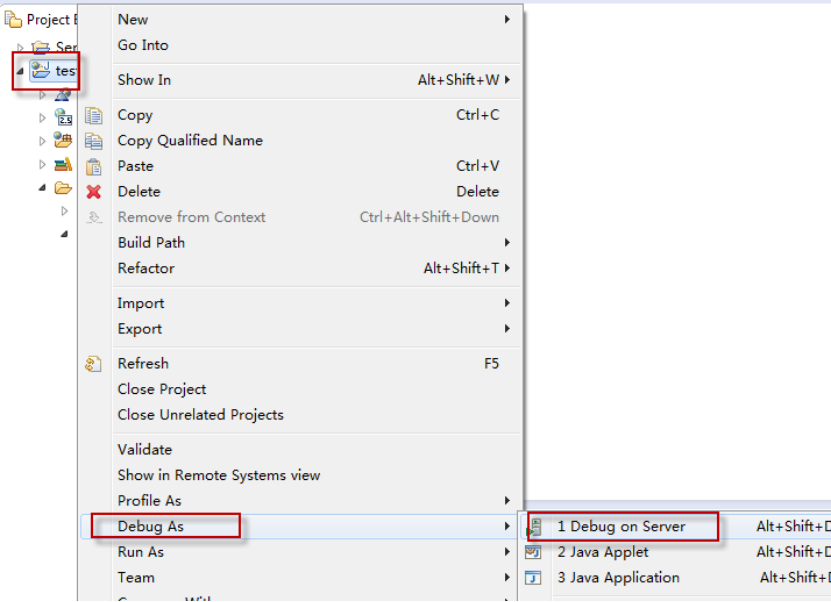Open the Run As submenu
The height and width of the screenshot is (602, 831).
pyautogui.click(x=301, y=552)
